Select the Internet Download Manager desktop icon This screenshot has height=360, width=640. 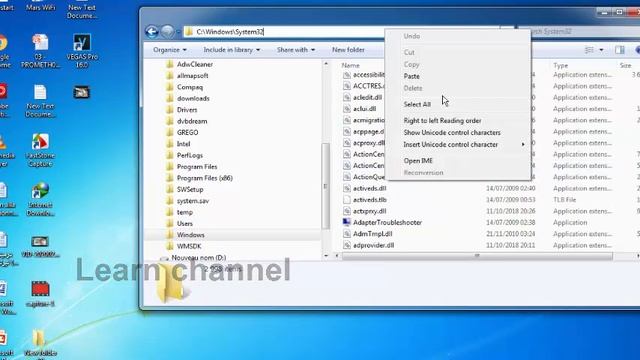pyautogui.click(x=40, y=200)
